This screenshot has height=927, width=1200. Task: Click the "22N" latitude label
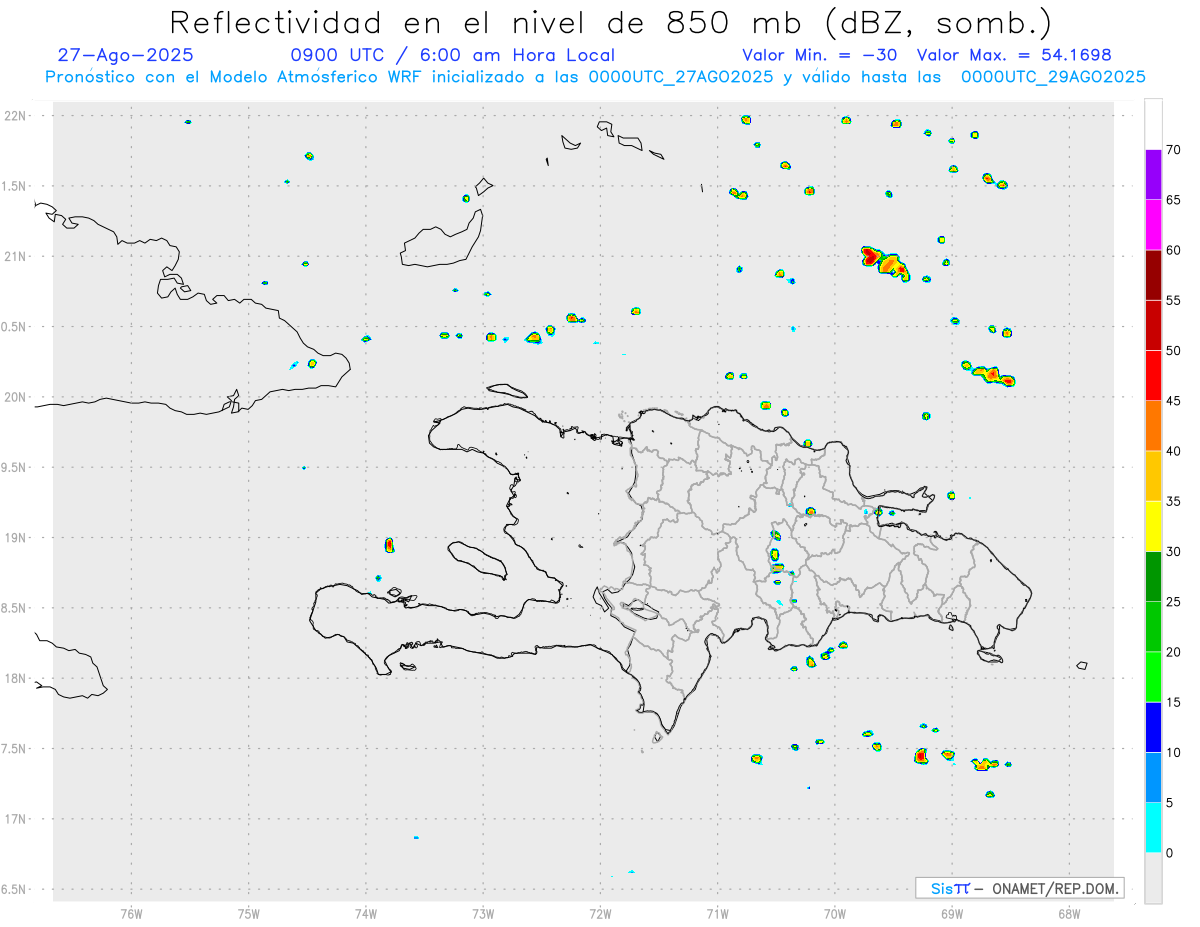coord(17,116)
